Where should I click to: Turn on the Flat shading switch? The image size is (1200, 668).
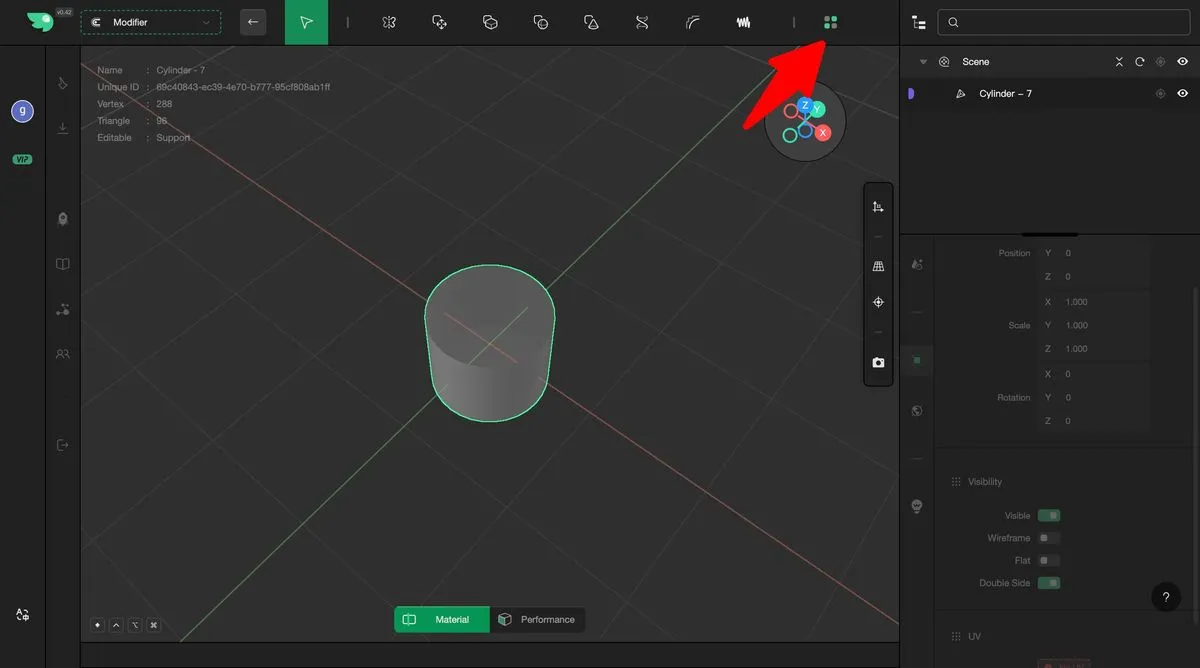tap(1048, 561)
